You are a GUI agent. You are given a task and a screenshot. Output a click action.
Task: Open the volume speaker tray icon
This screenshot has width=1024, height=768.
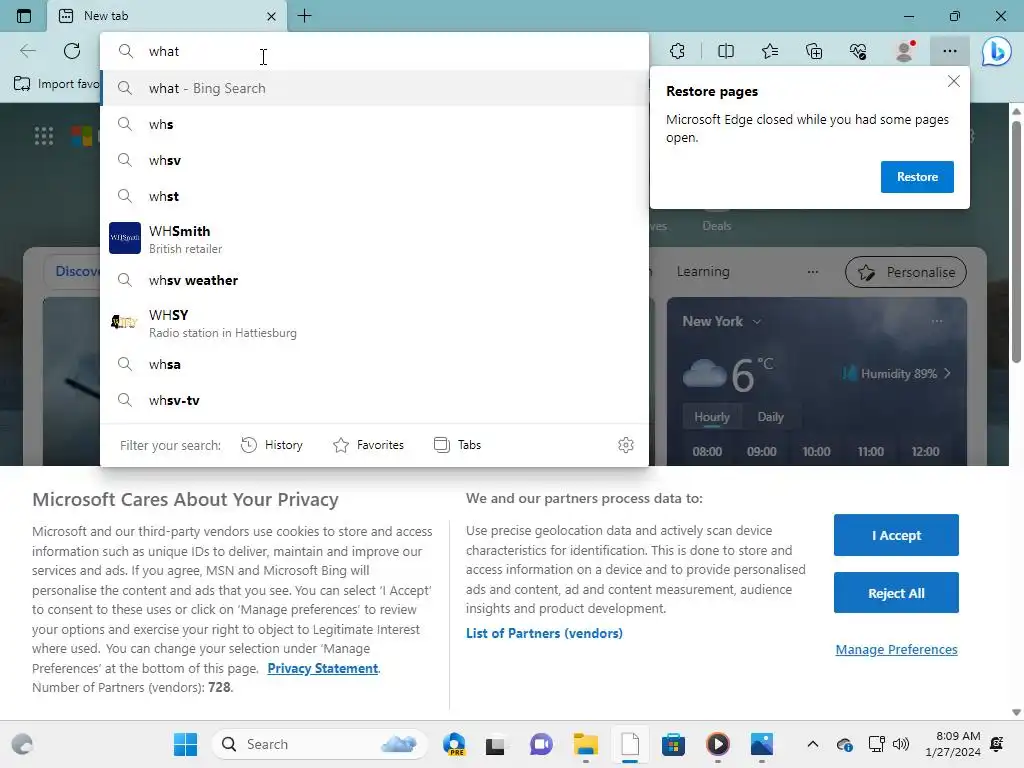pyautogui.click(x=901, y=744)
